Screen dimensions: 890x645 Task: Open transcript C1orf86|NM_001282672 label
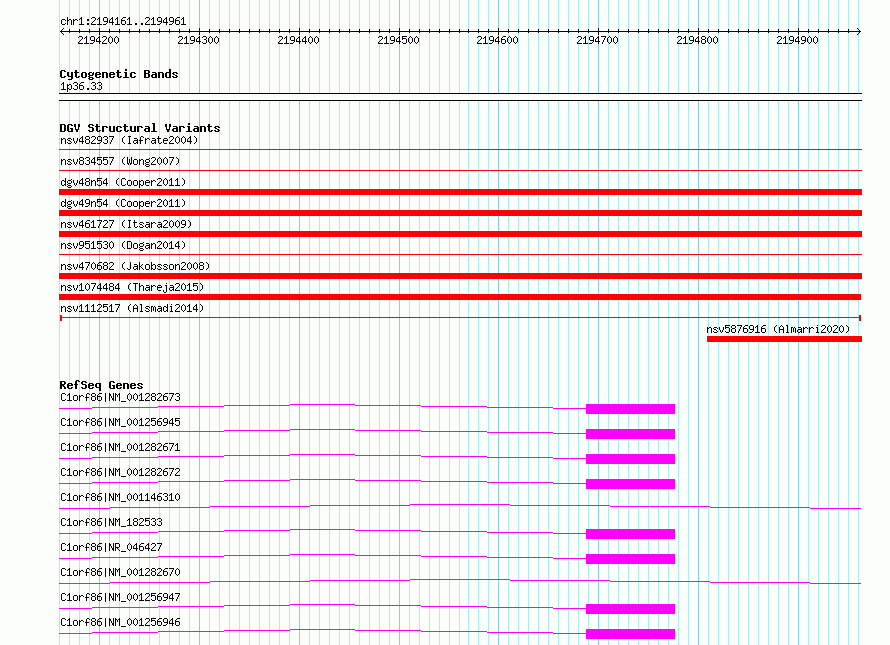pos(120,472)
